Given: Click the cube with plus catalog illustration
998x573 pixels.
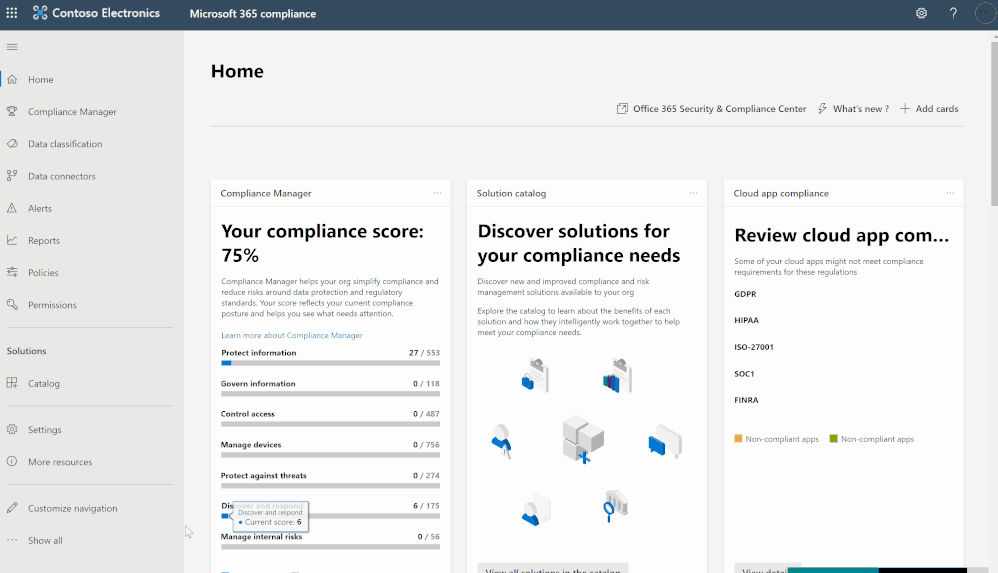Looking at the screenshot, I should tap(583, 439).
